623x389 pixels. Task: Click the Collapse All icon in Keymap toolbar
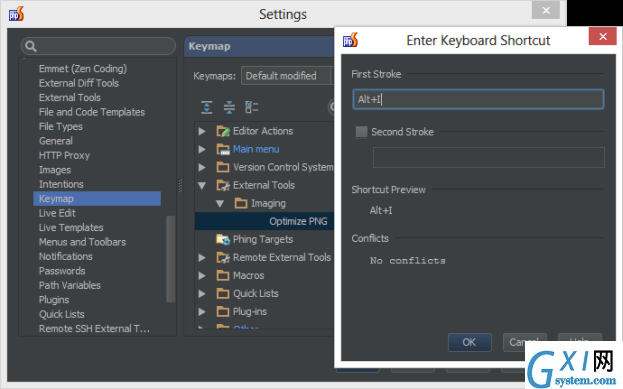click(x=229, y=107)
